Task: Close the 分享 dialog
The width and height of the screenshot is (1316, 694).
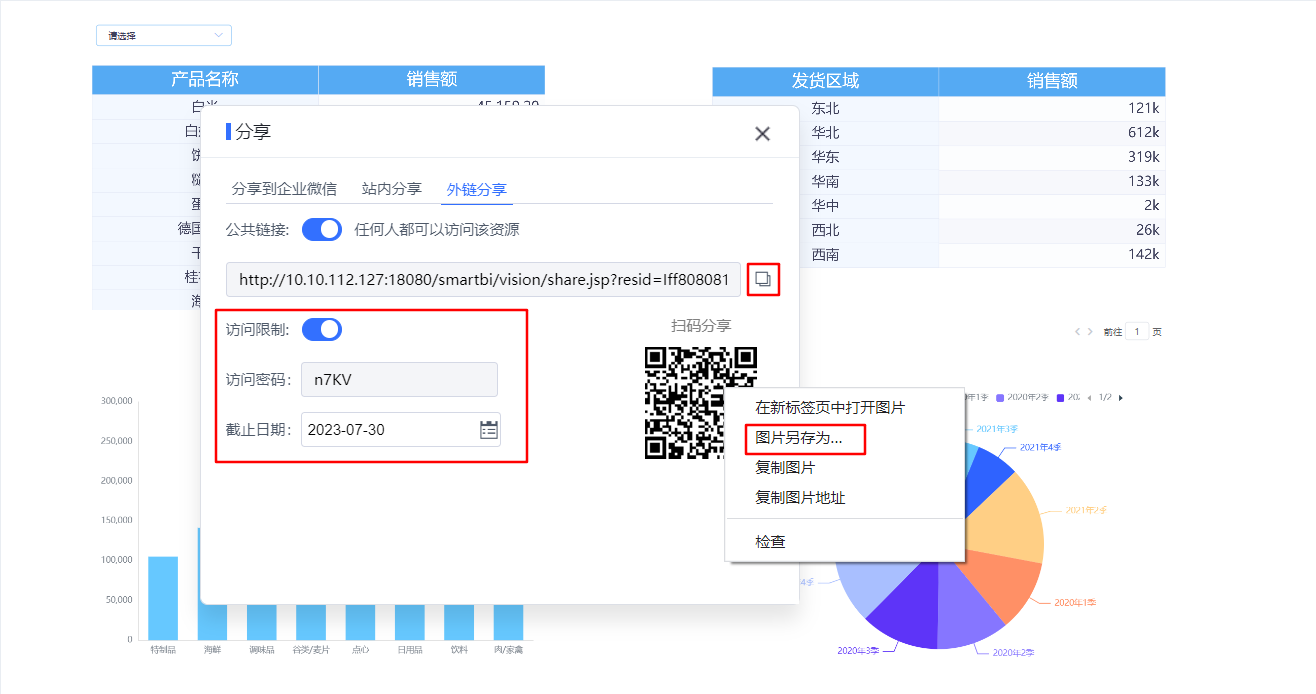Action: (x=762, y=134)
